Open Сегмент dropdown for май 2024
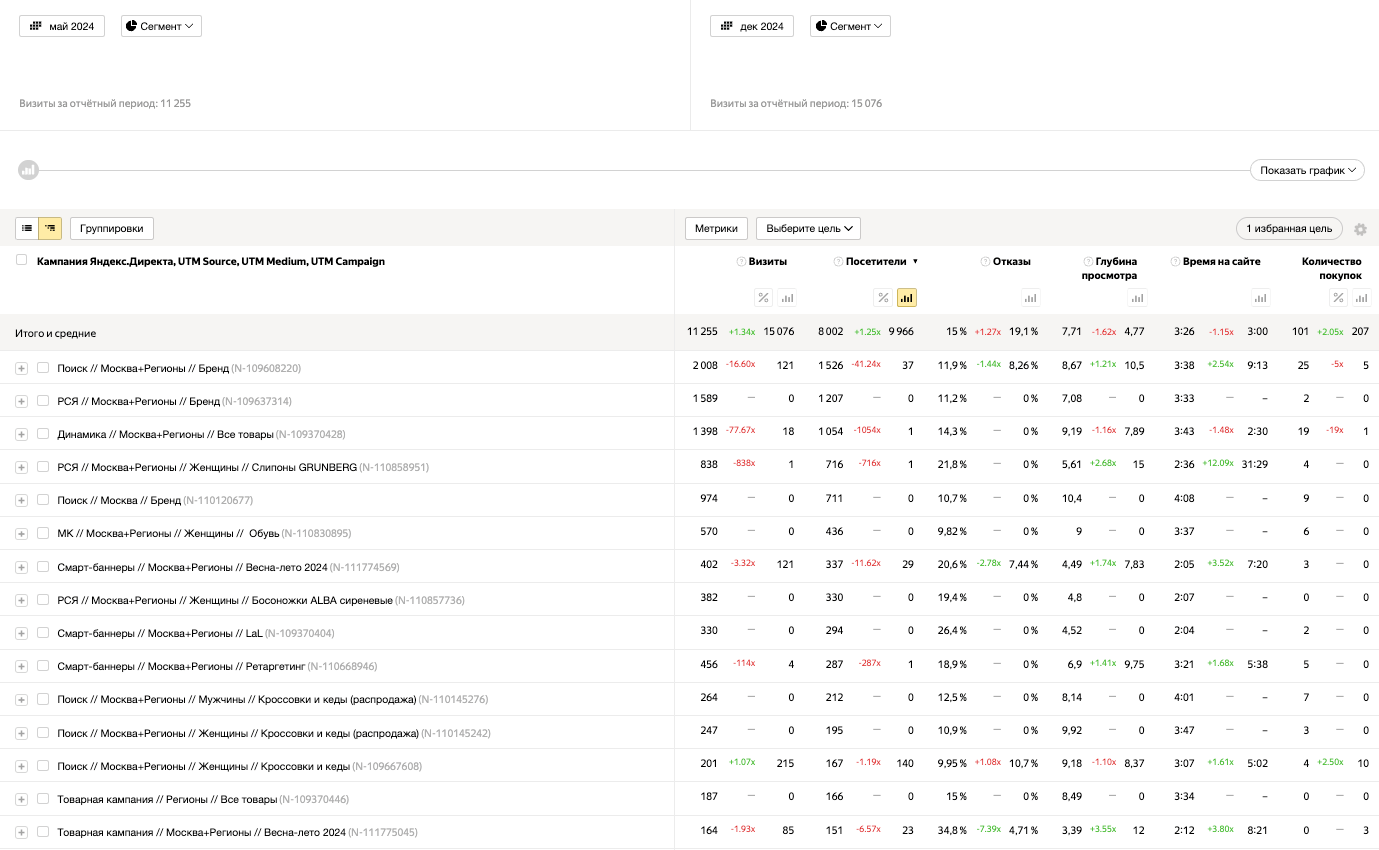Screen dimensions: 1379x850 coord(161,26)
